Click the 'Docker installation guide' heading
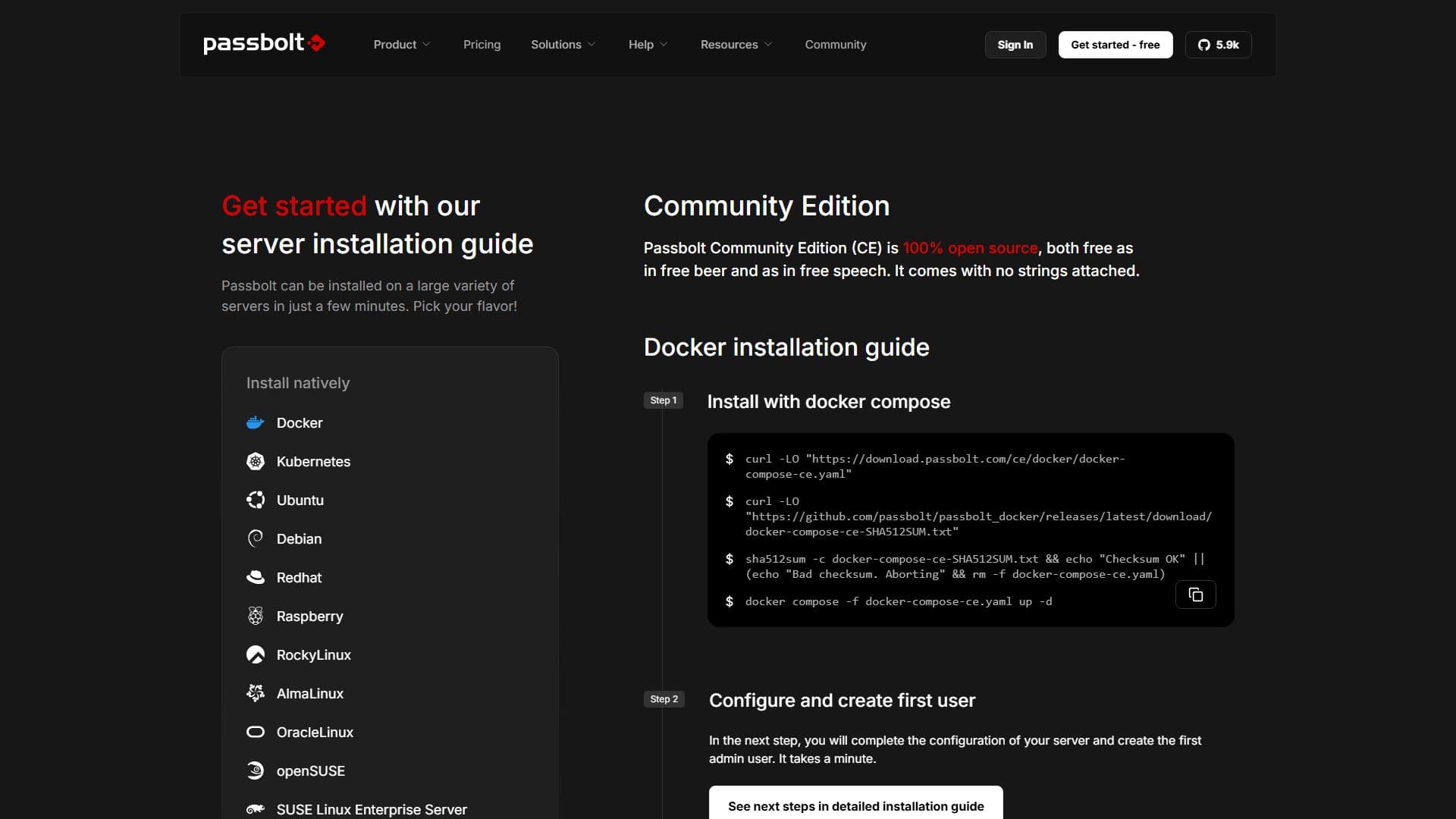Viewport: 1456px width, 819px height. point(786,347)
